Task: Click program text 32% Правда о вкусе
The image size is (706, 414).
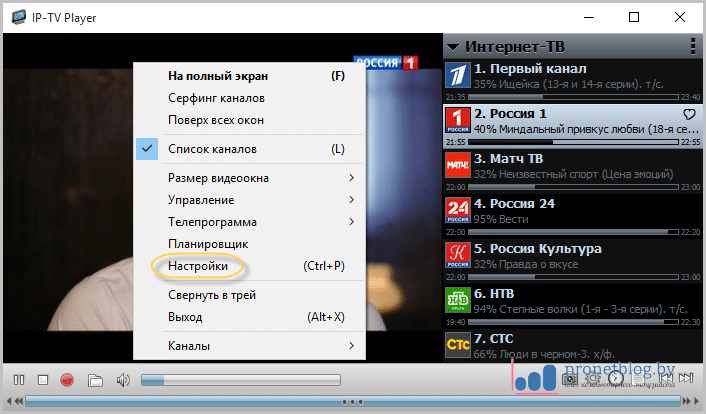Action: click(x=526, y=264)
